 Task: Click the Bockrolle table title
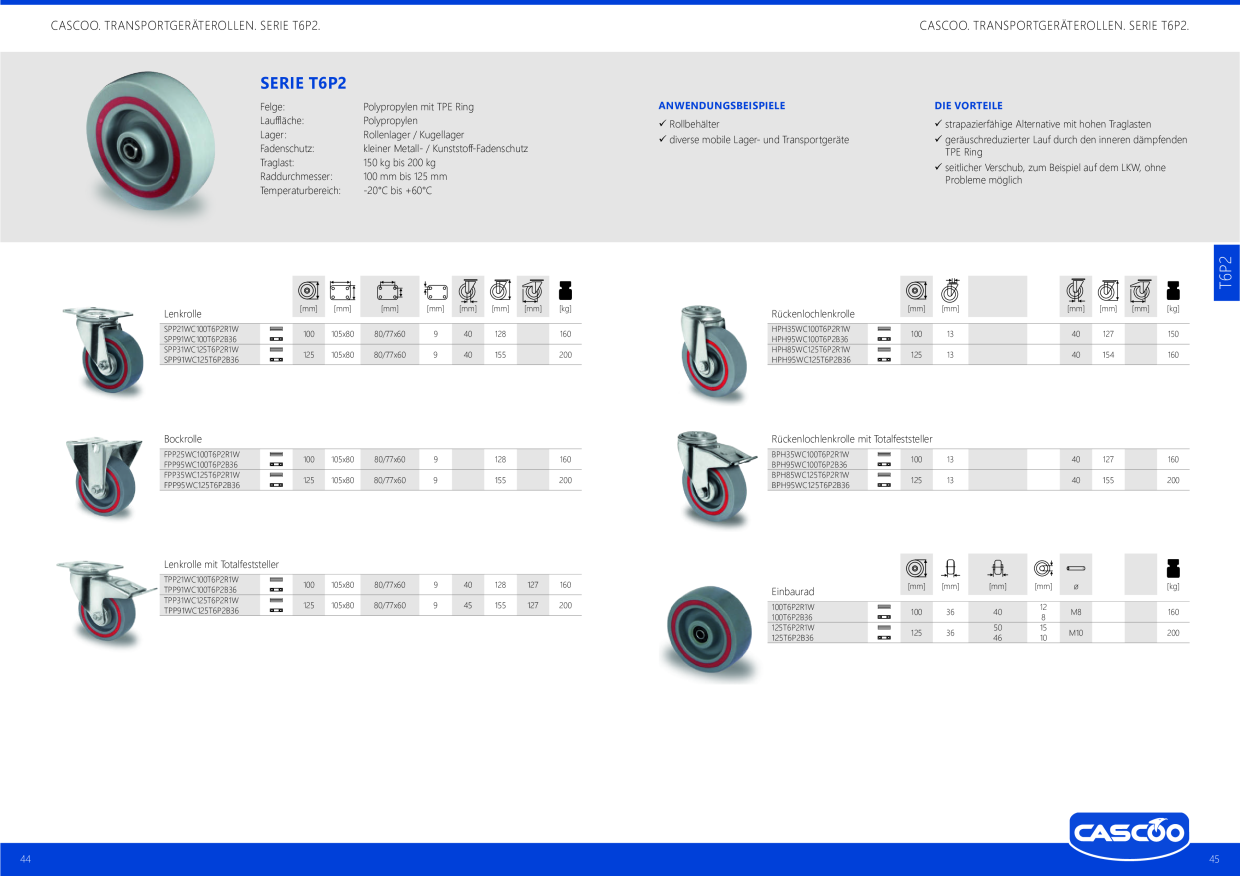(x=183, y=439)
